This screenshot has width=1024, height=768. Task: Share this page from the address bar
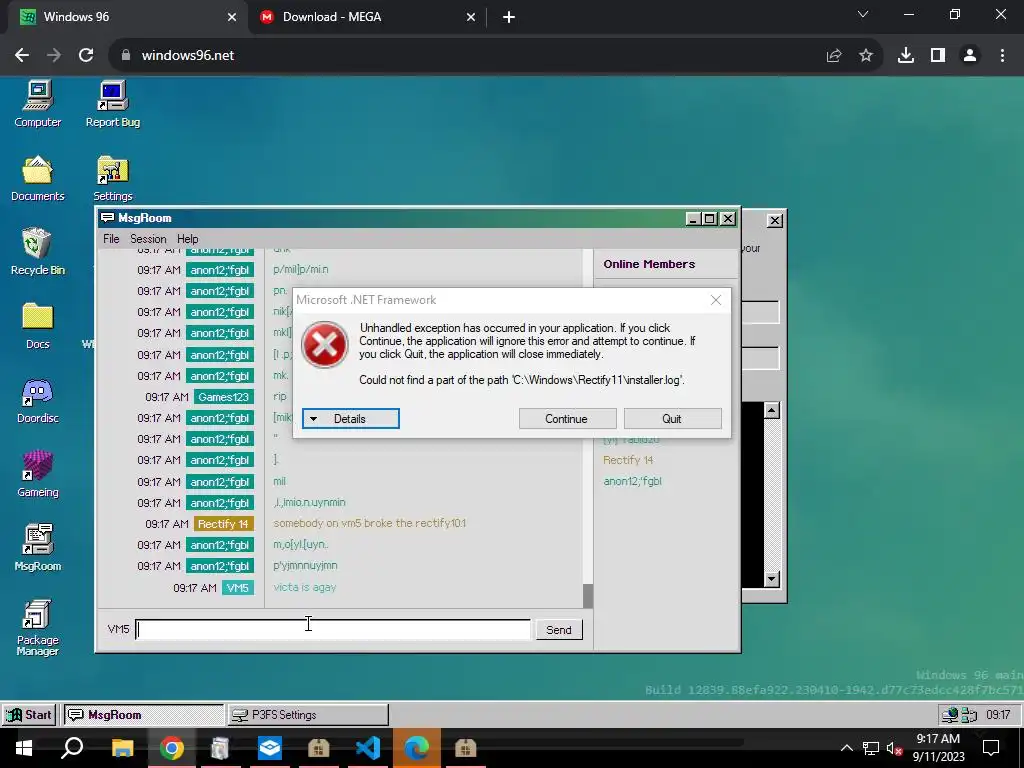pyautogui.click(x=834, y=56)
